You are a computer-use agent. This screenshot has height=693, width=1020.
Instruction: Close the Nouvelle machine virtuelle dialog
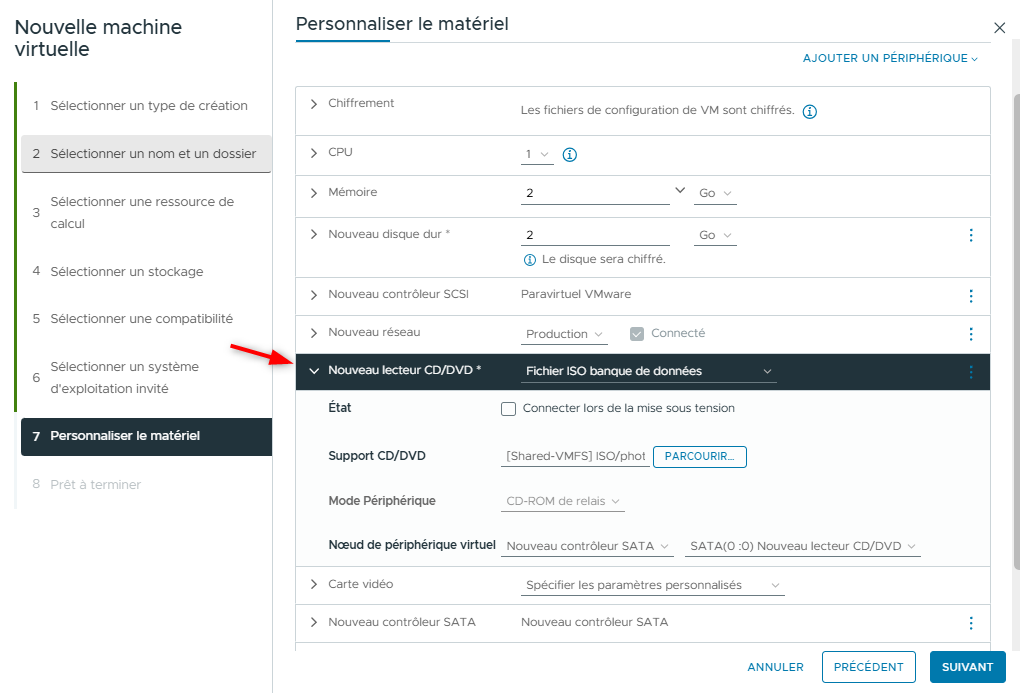[x=999, y=28]
